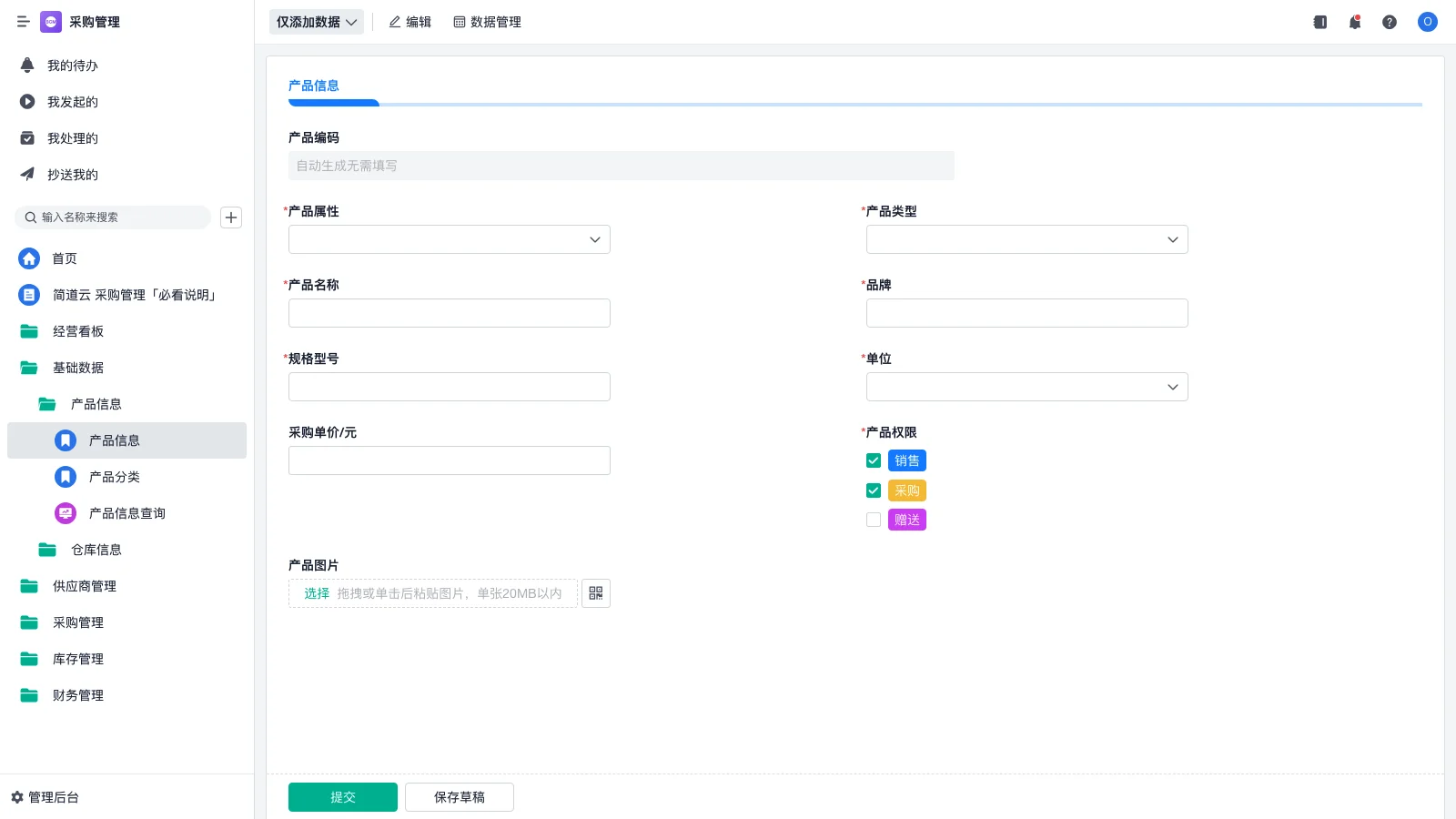
Task: Click 选择 to upload product image
Action: point(317,593)
